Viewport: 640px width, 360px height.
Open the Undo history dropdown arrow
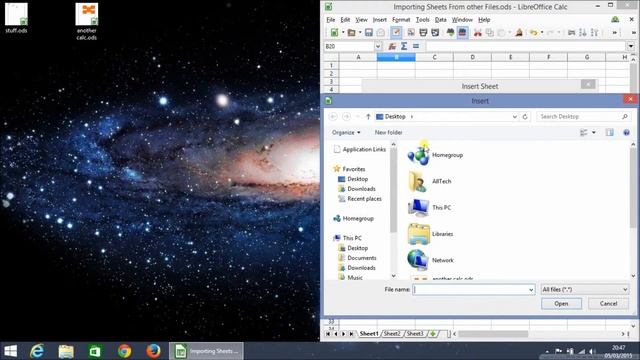(542, 33)
